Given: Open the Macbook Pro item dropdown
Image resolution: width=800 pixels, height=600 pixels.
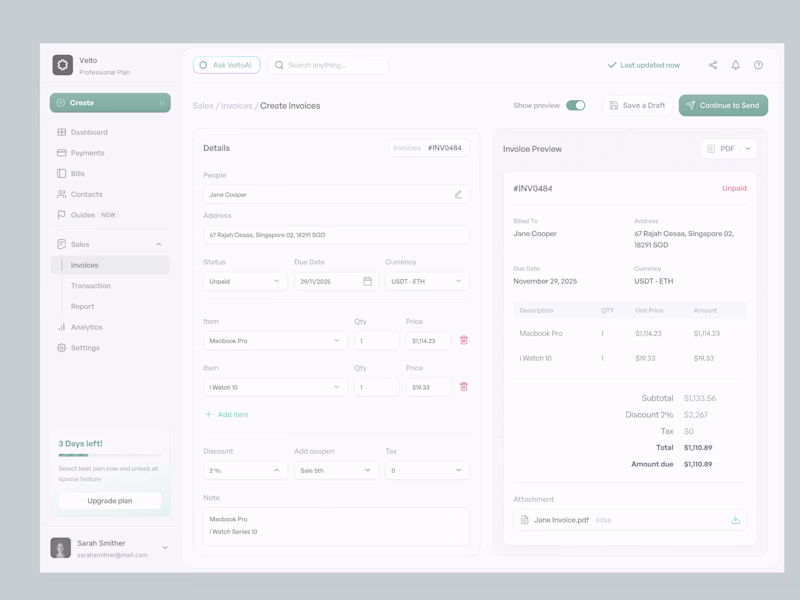Looking at the screenshot, I should [x=275, y=340].
